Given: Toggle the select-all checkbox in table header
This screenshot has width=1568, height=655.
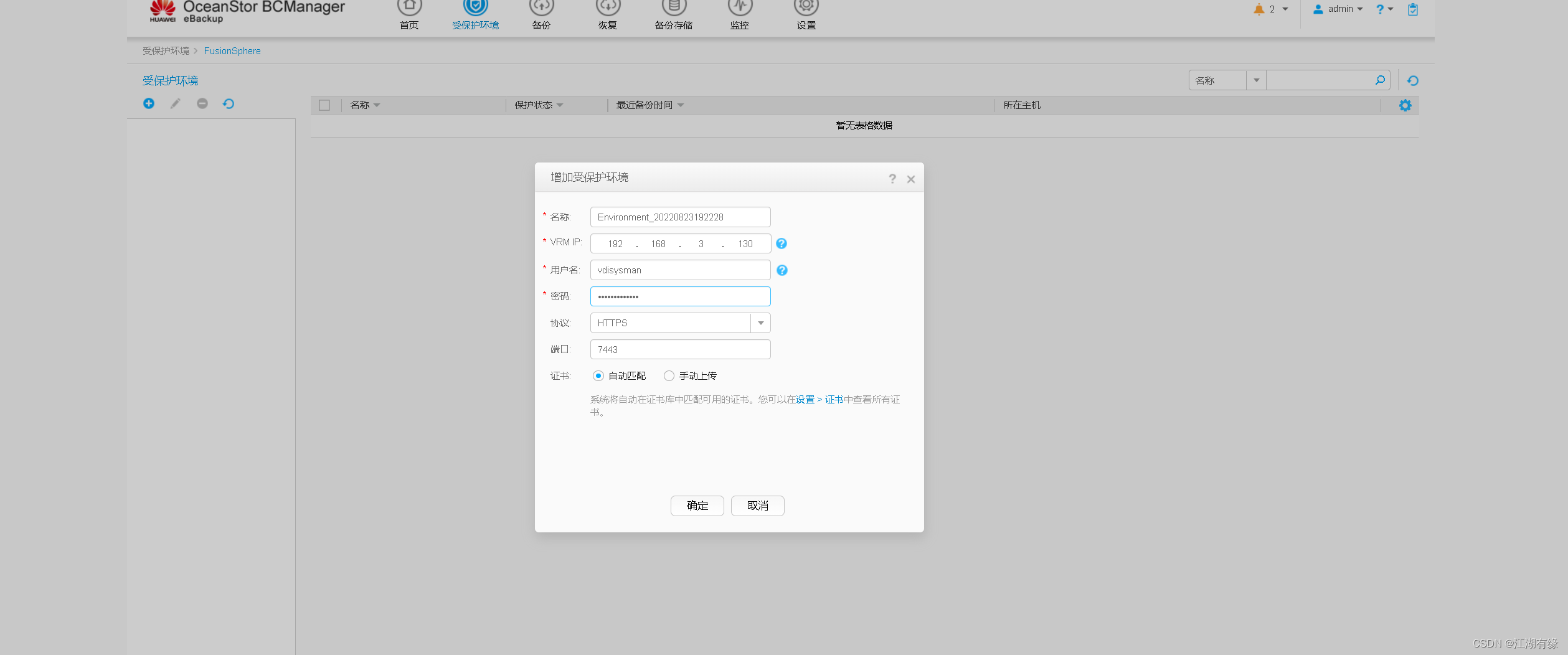Looking at the screenshot, I should tap(324, 105).
